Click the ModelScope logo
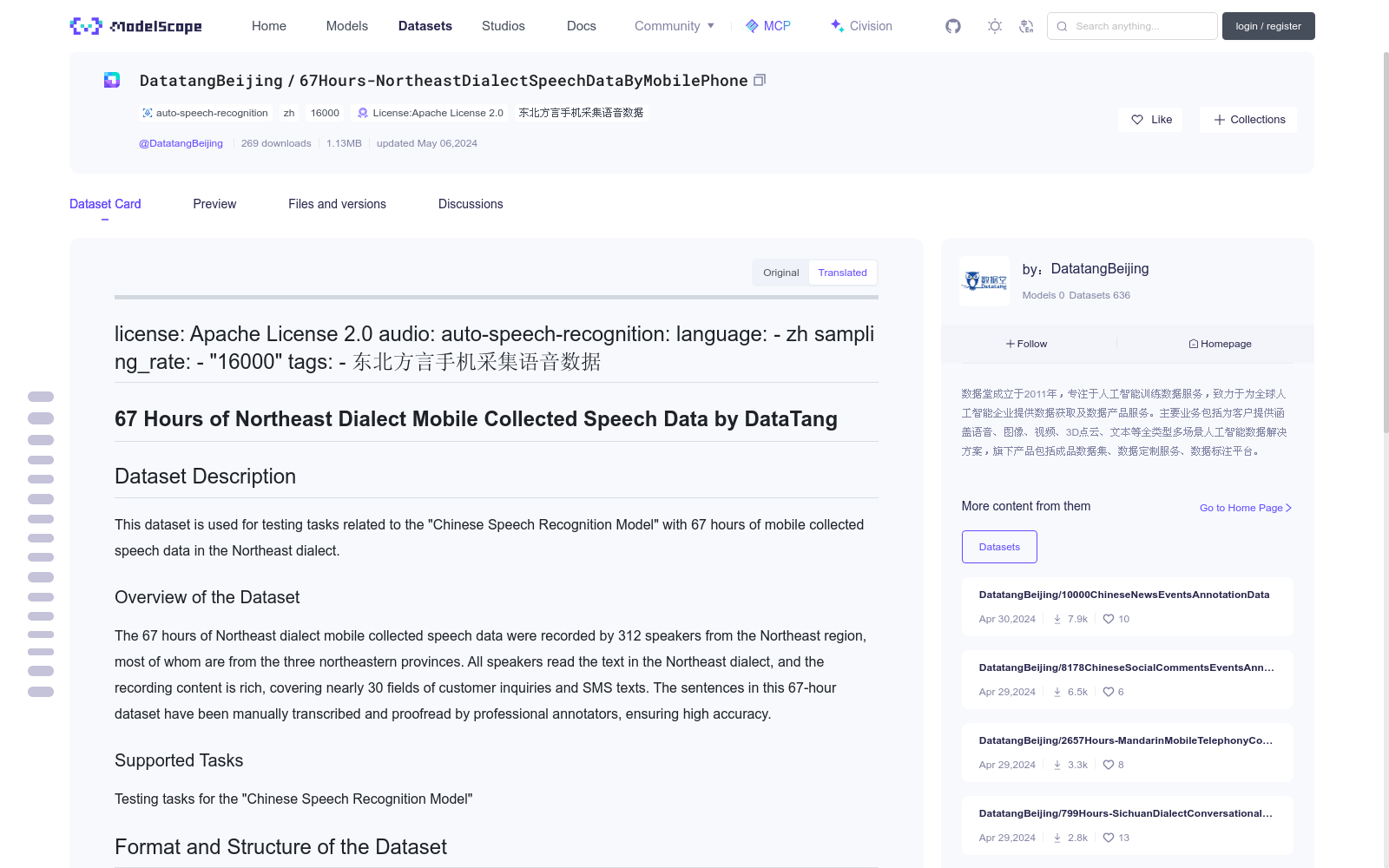The width and height of the screenshot is (1389, 868). pyautogui.click(x=136, y=26)
